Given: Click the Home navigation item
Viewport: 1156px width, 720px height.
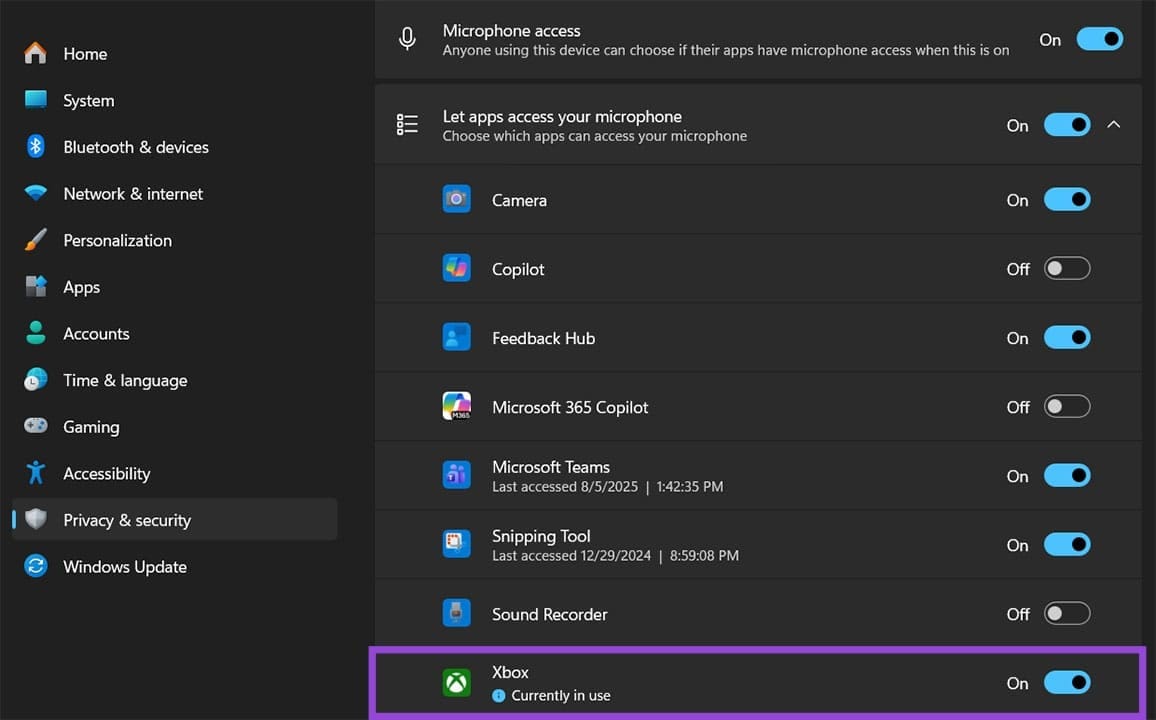Looking at the screenshot, I should [85, 53].
